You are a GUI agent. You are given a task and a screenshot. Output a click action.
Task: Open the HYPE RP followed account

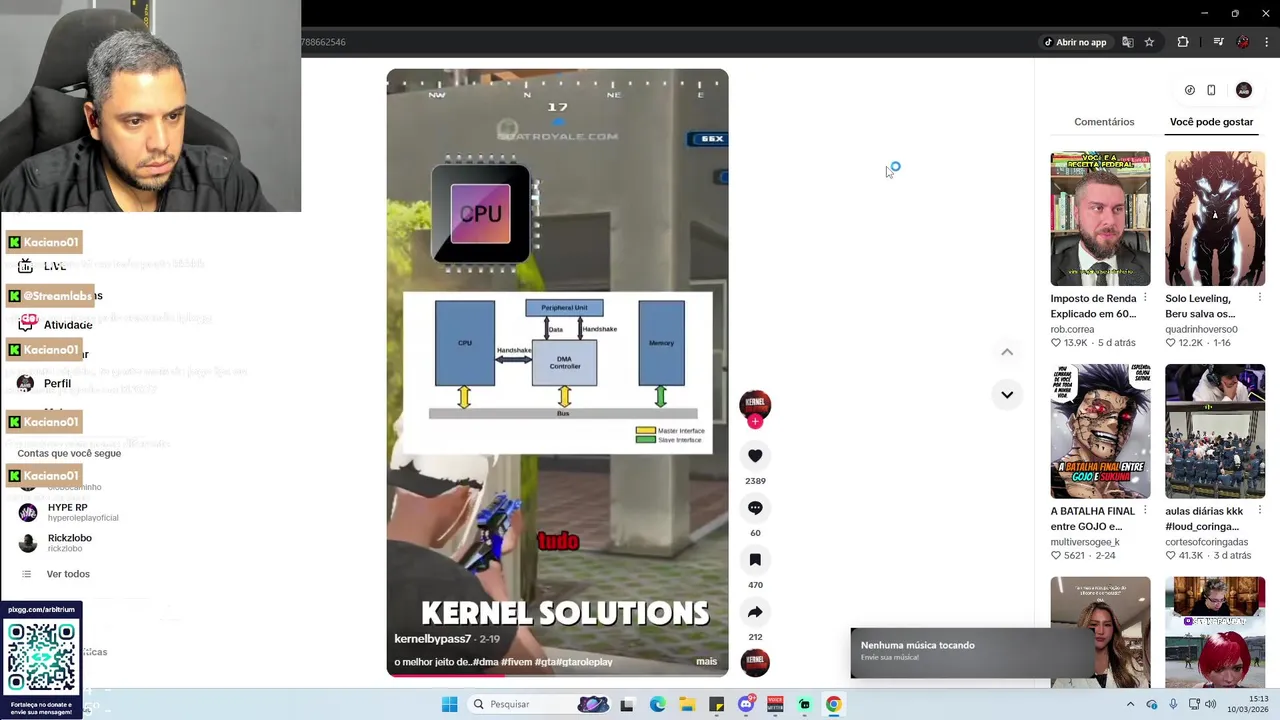click(x=68, y=512)
